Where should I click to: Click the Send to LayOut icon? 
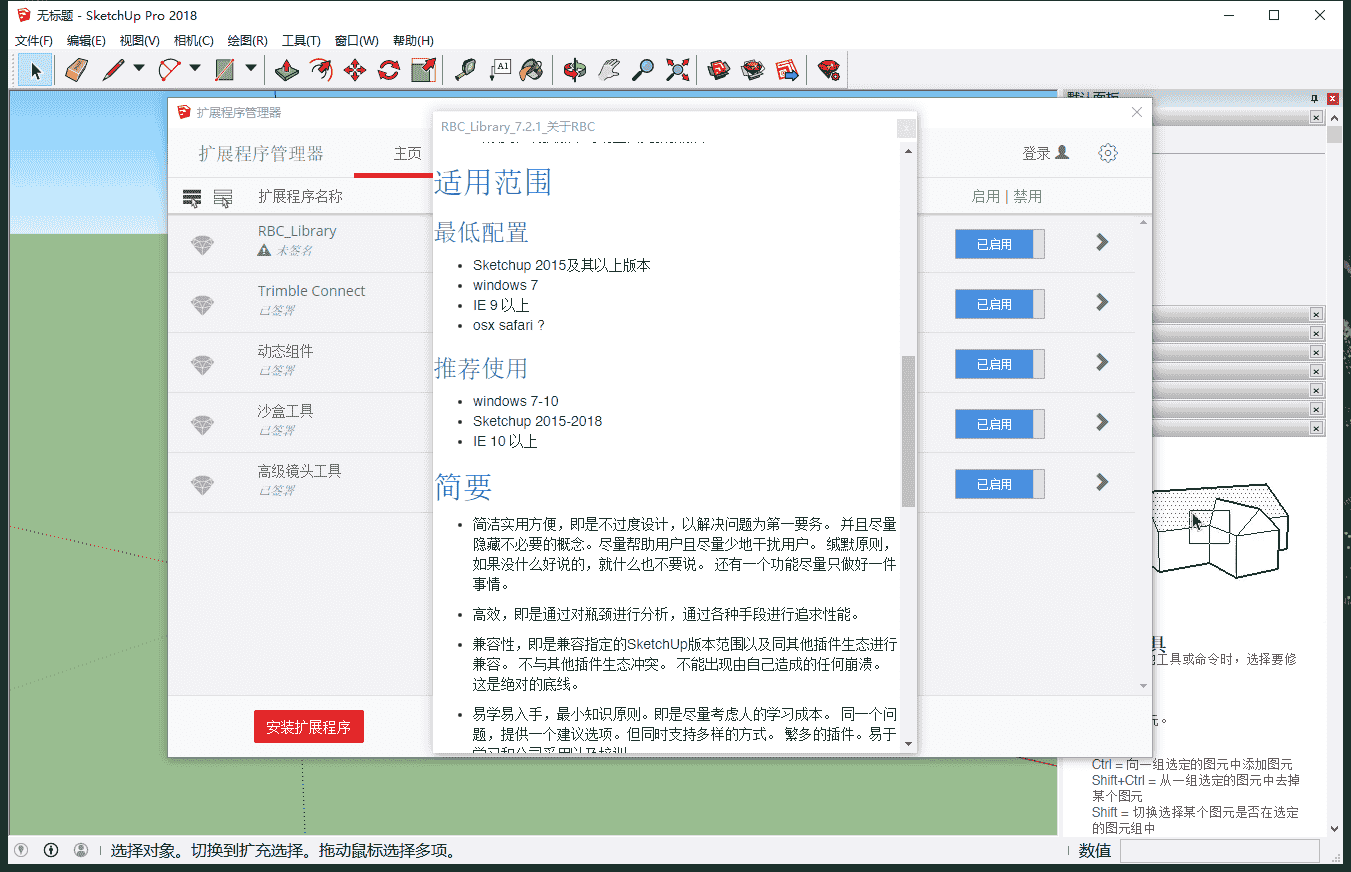point(787,70)
